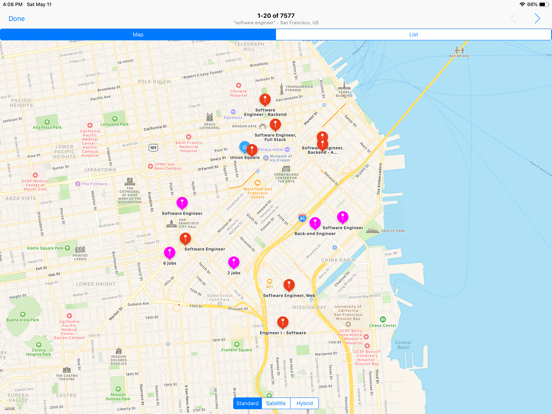Screen dimensions: 552x414
Task: Tap Alta Plaza Park marker
Action: (x=47, y=122)
